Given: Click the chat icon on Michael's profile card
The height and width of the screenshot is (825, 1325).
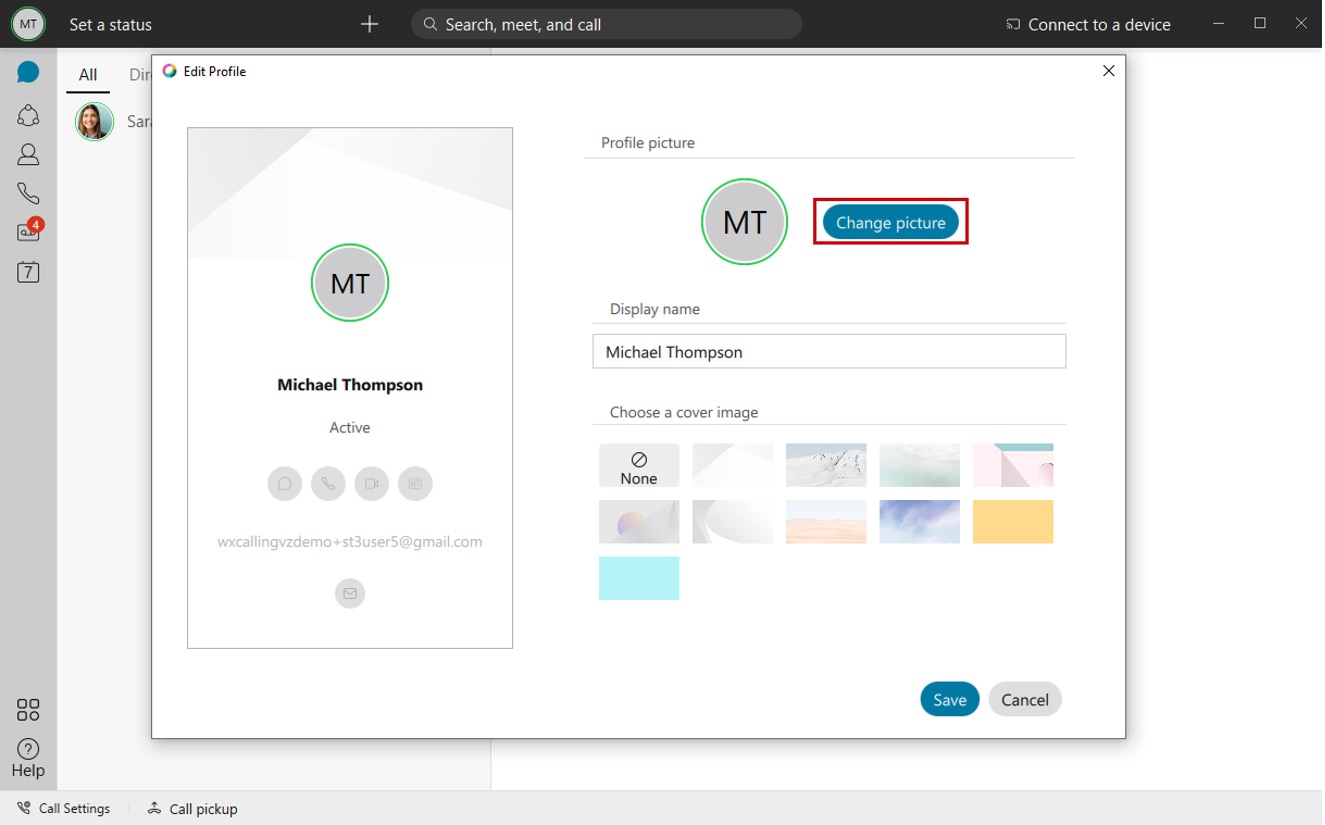Looking at the screenshot, I should 284,483.
